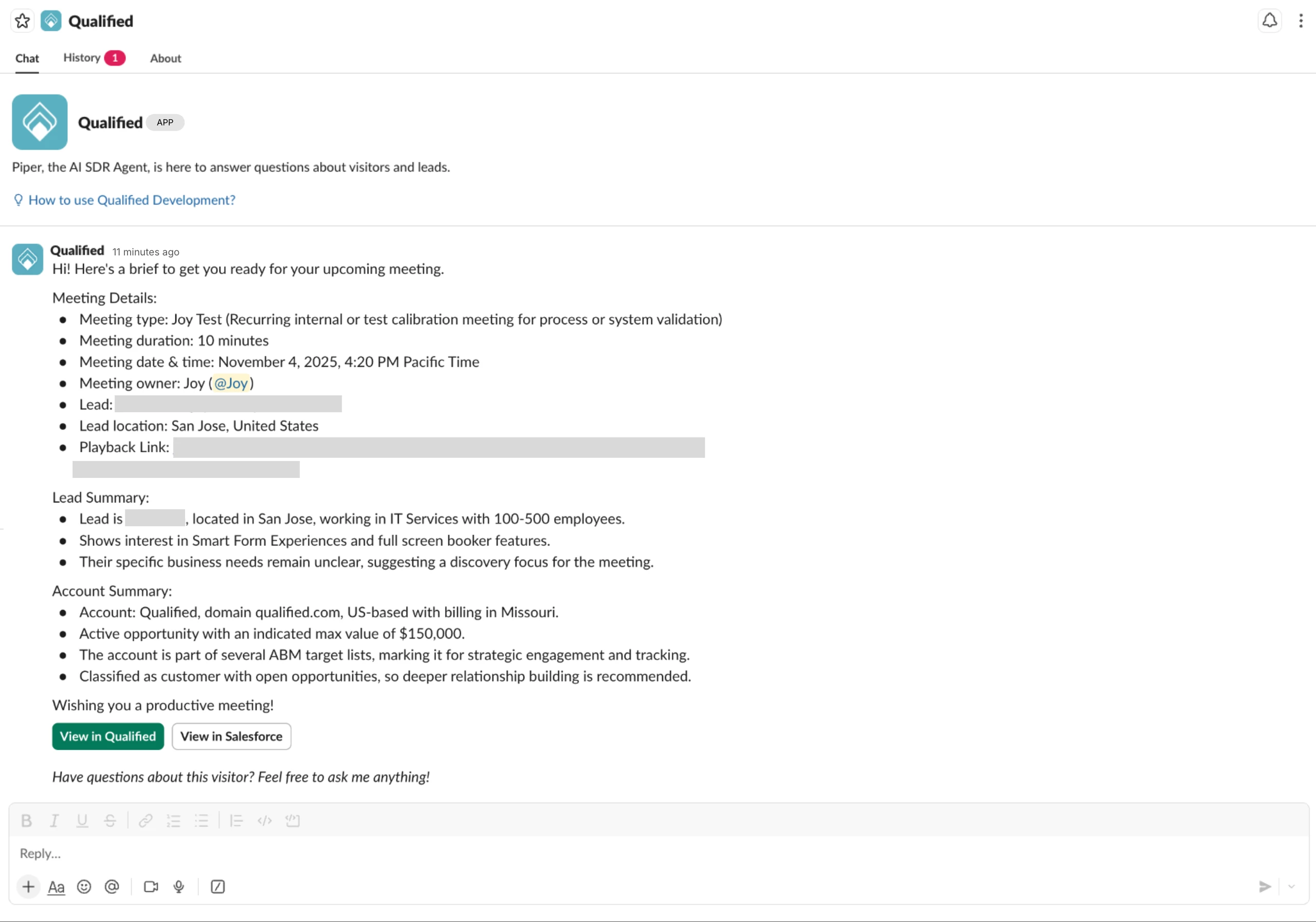Insert a link with the link icon
Image resolution: width=1316 pixels, height=922 pixels.
click(x=145, y=821)
